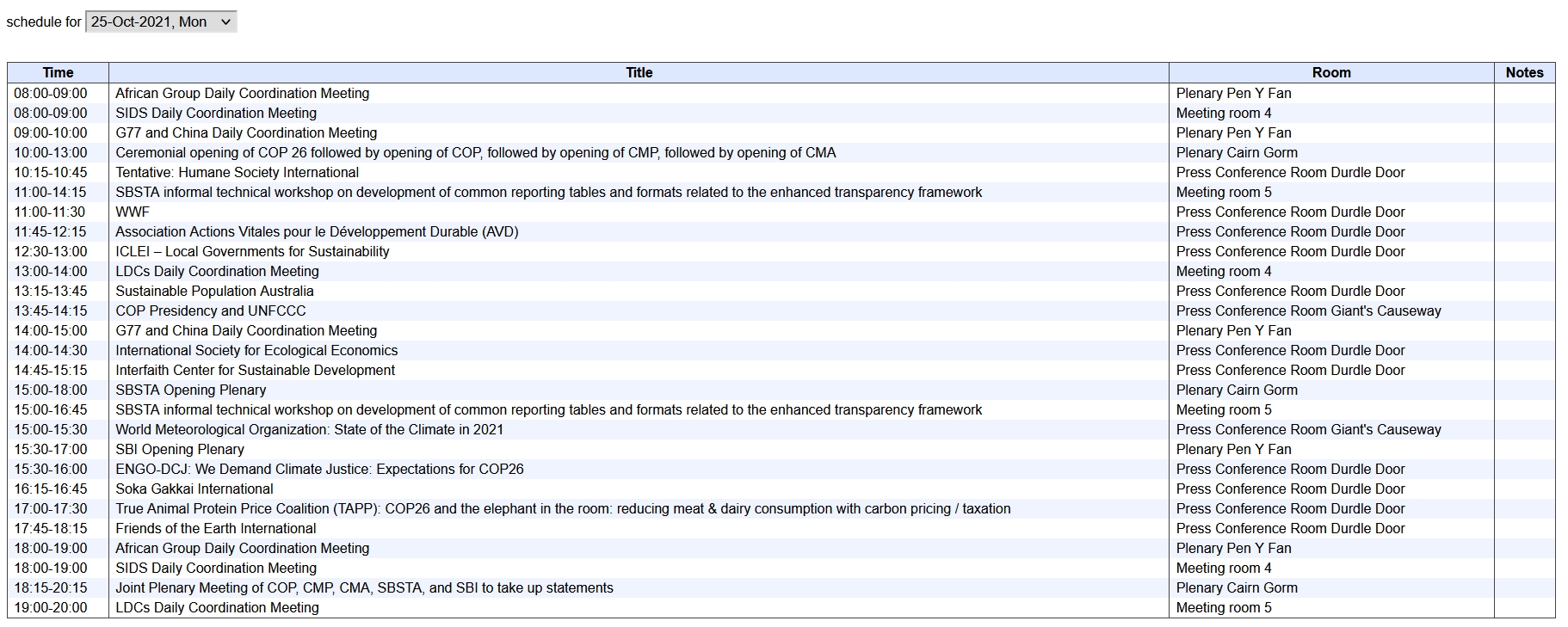Click time cell 15:00-16:45

pyautogui.click(x=51, y=409)
